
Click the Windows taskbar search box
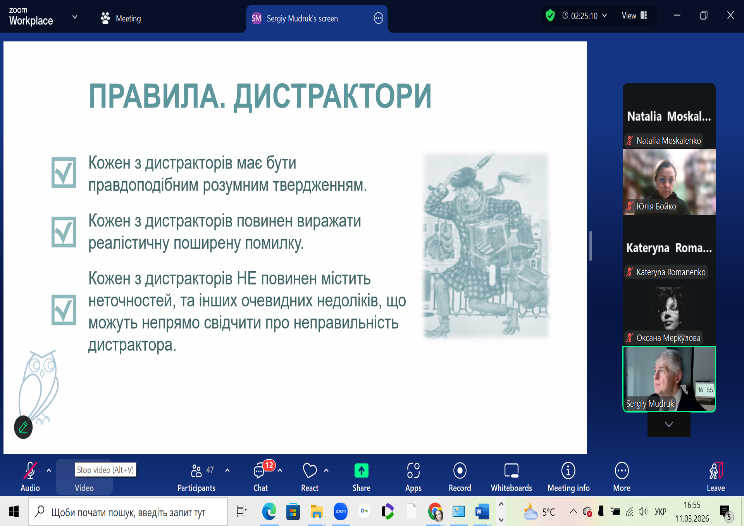[128, 512]
